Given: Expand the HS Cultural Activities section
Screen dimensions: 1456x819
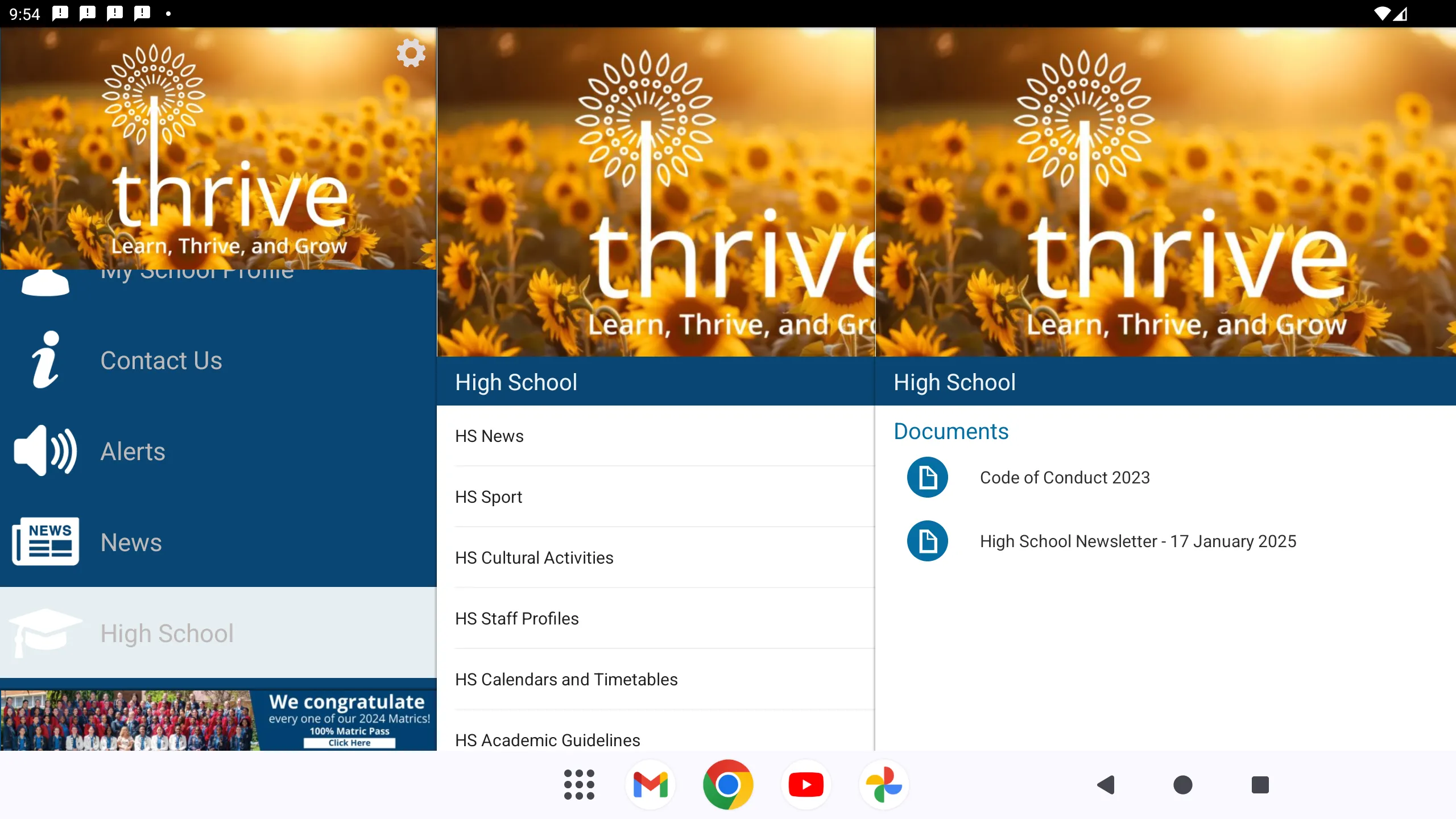Looking at the screenshot, I should click(534, 557).
